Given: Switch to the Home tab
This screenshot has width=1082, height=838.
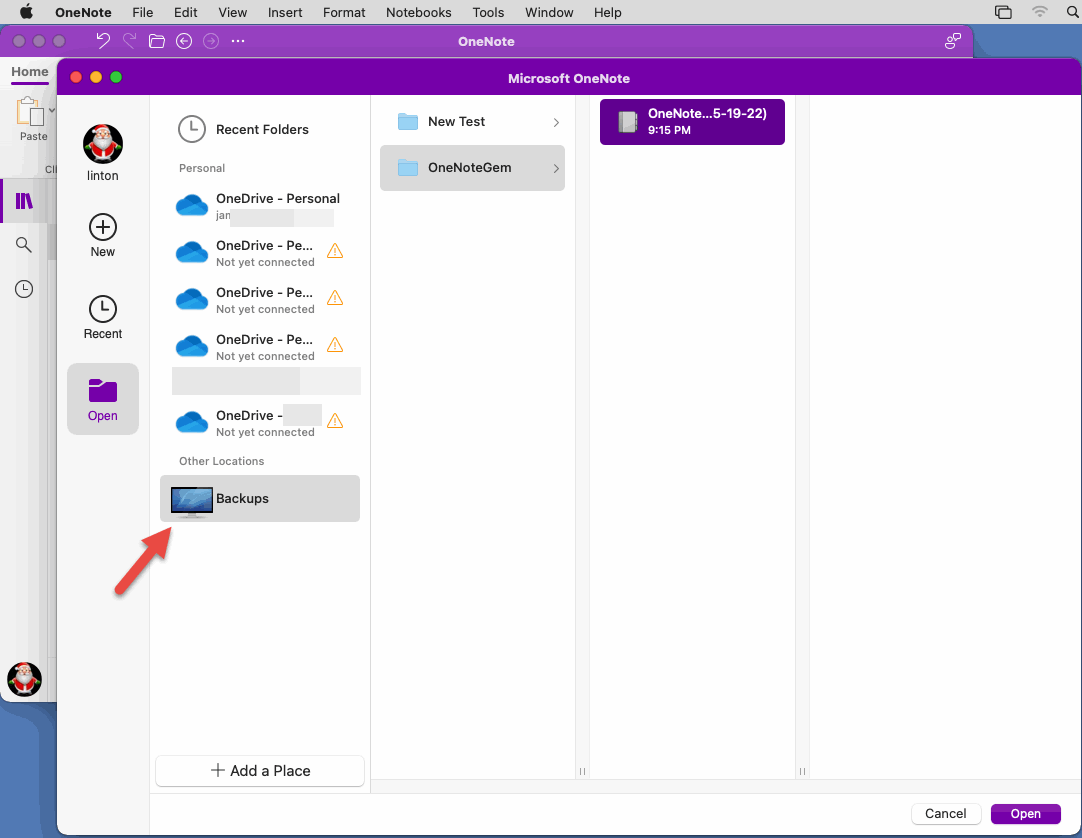Looking at the screenshot, I should click(30, 72).
